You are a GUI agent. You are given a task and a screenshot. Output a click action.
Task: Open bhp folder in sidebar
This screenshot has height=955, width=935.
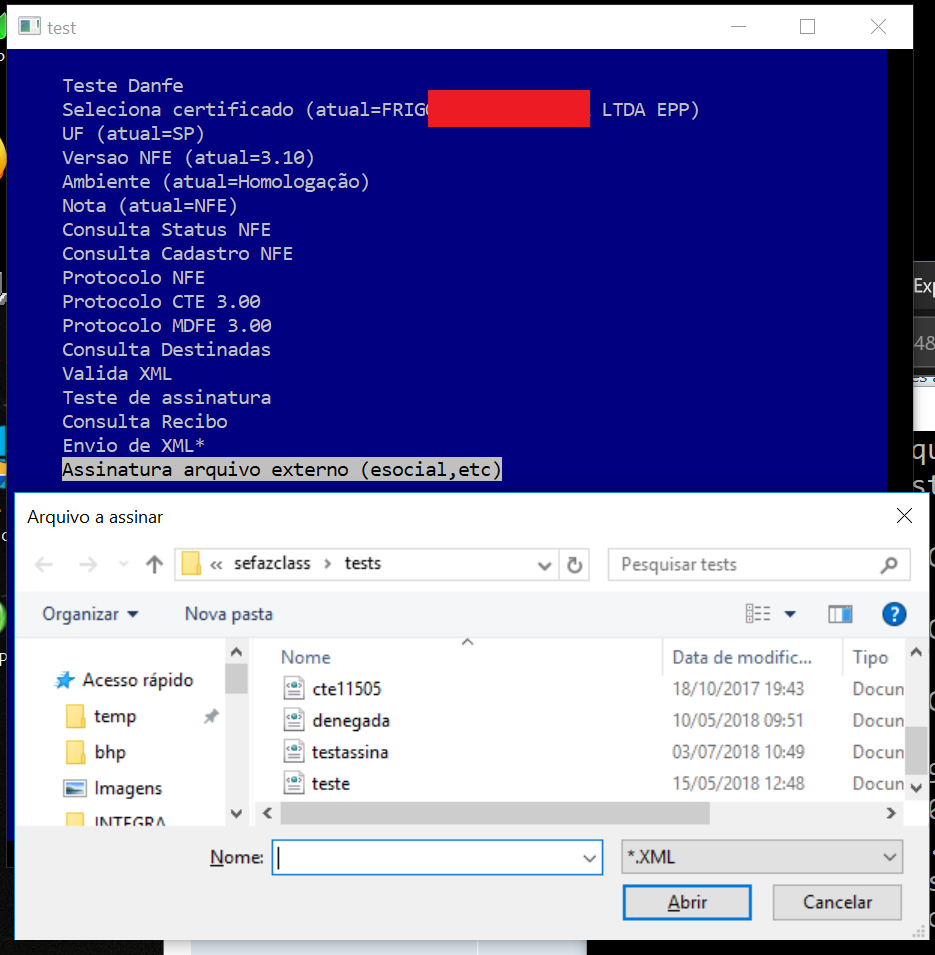point(110,752)
